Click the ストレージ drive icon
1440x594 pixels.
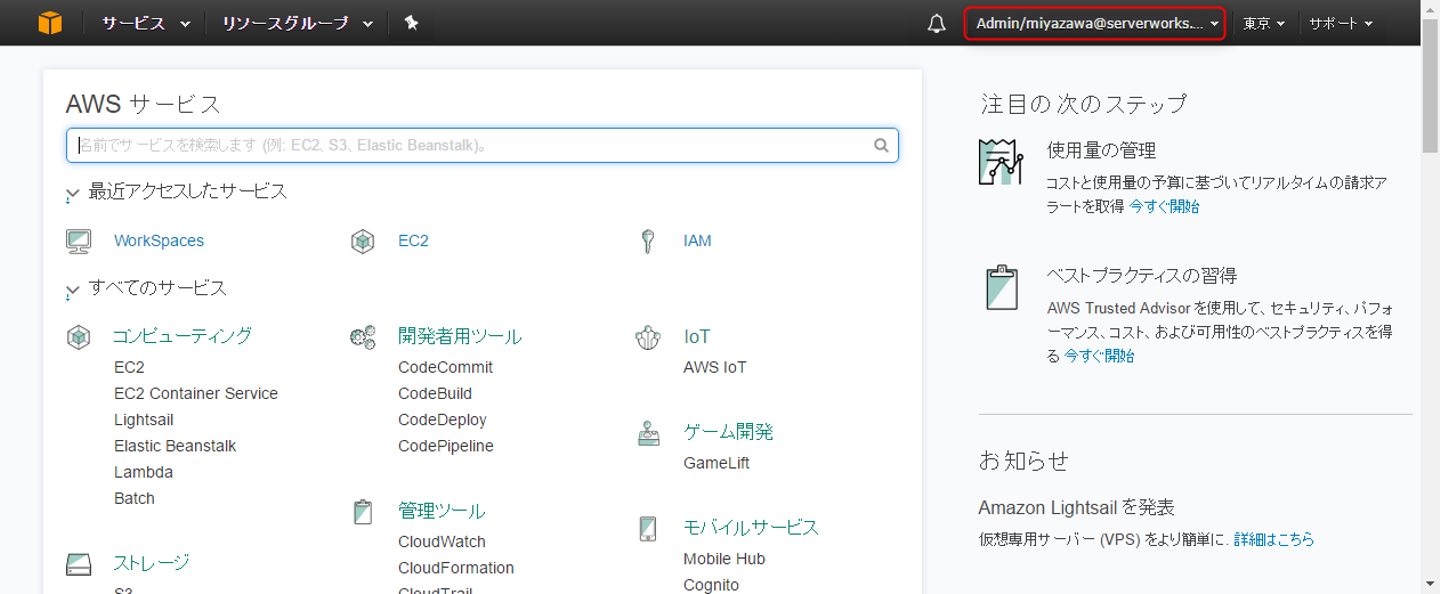click(x=78, y=564)
